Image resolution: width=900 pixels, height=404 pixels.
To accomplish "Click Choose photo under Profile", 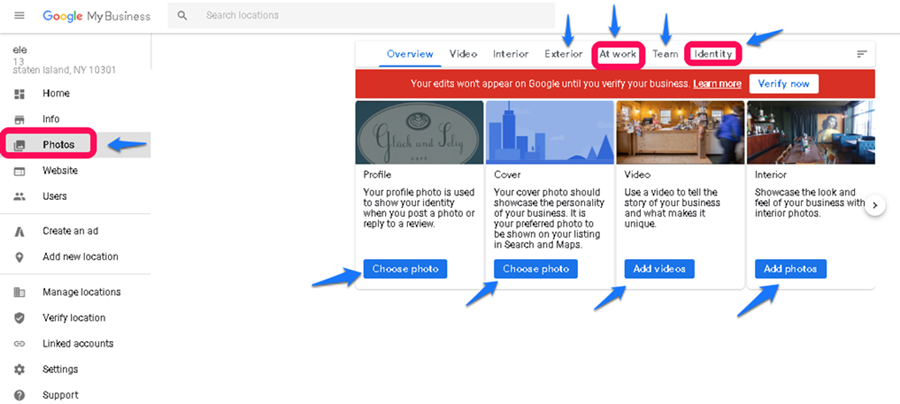I will click(405, 269).
